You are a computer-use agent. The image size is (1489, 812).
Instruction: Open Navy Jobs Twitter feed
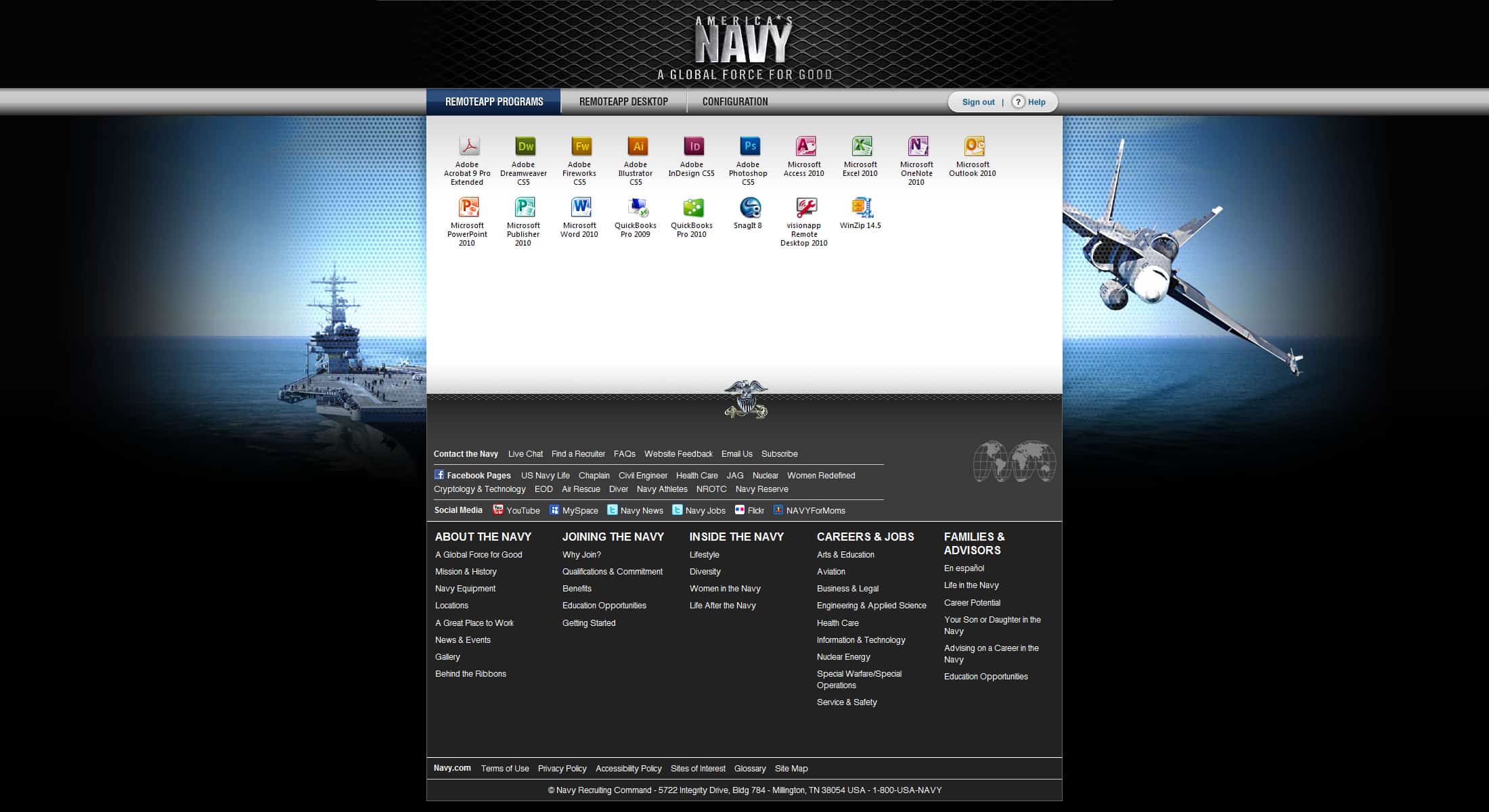coord(698,510)
